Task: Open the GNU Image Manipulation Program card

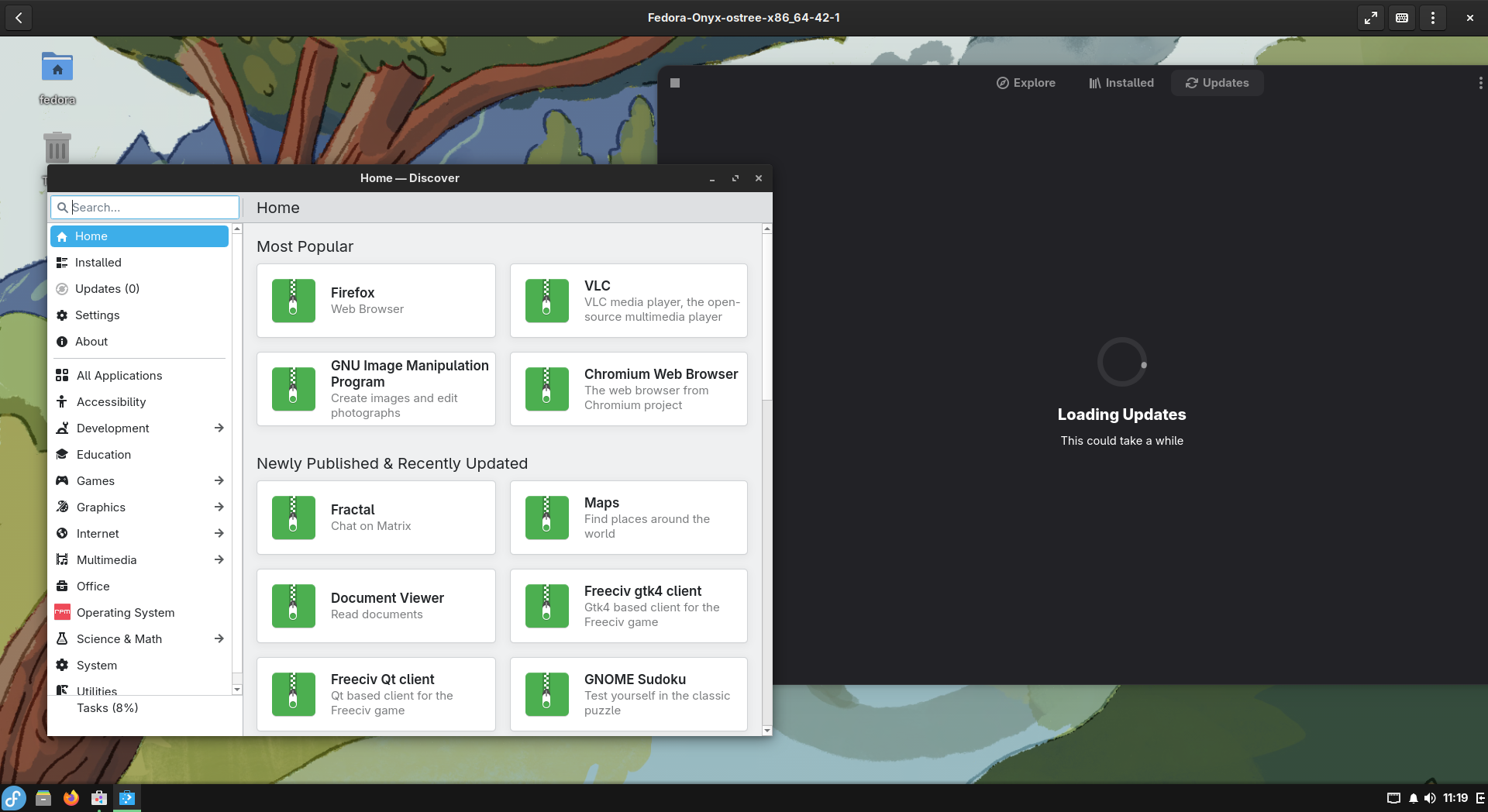Action: coord(376,389)
